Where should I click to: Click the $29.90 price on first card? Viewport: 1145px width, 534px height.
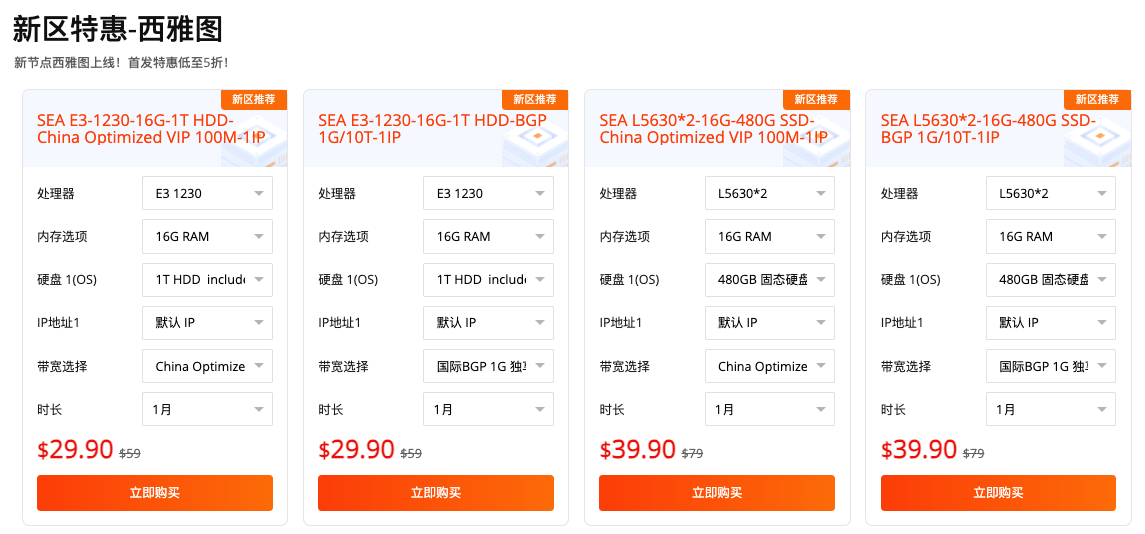(x=75, y=450)
